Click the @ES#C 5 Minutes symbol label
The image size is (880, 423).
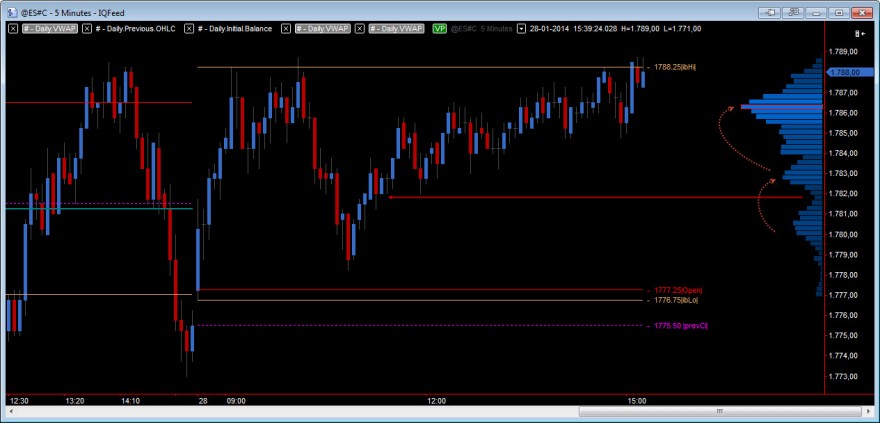tap(482, 29)
